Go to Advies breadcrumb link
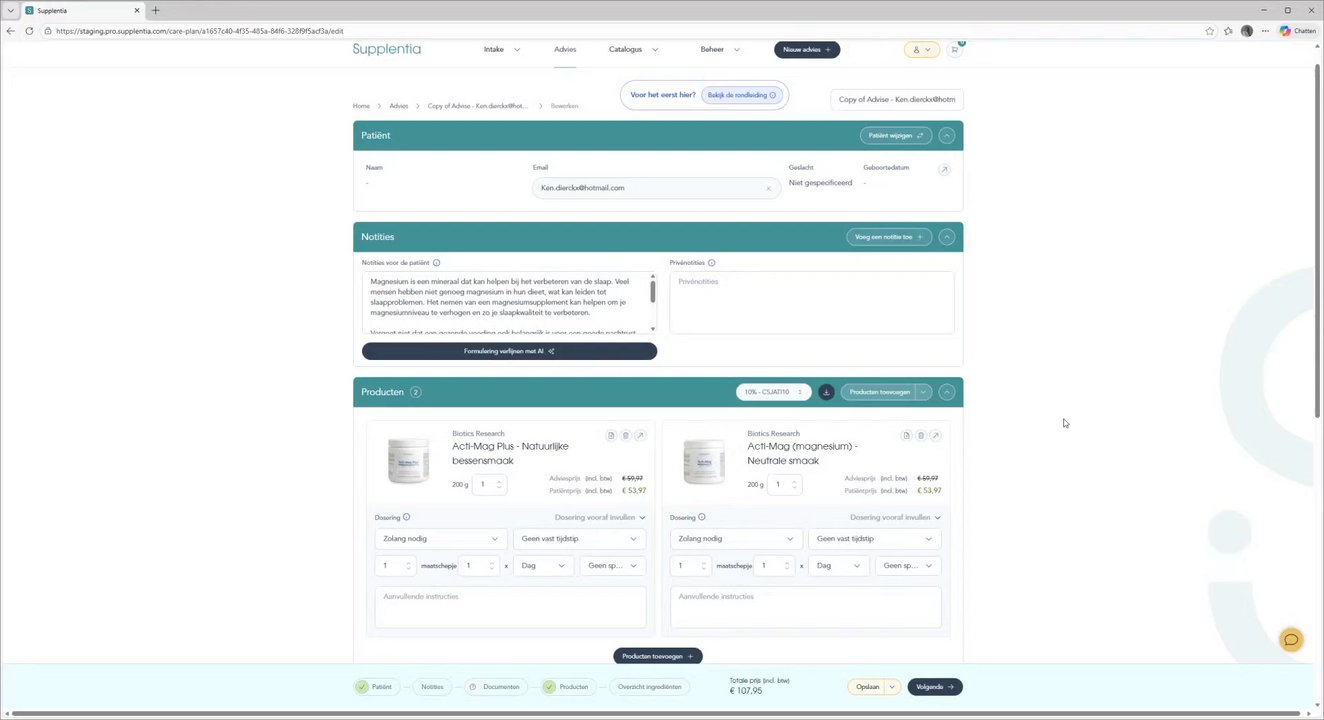This screenshot has width=1324, height=720. 399,106
